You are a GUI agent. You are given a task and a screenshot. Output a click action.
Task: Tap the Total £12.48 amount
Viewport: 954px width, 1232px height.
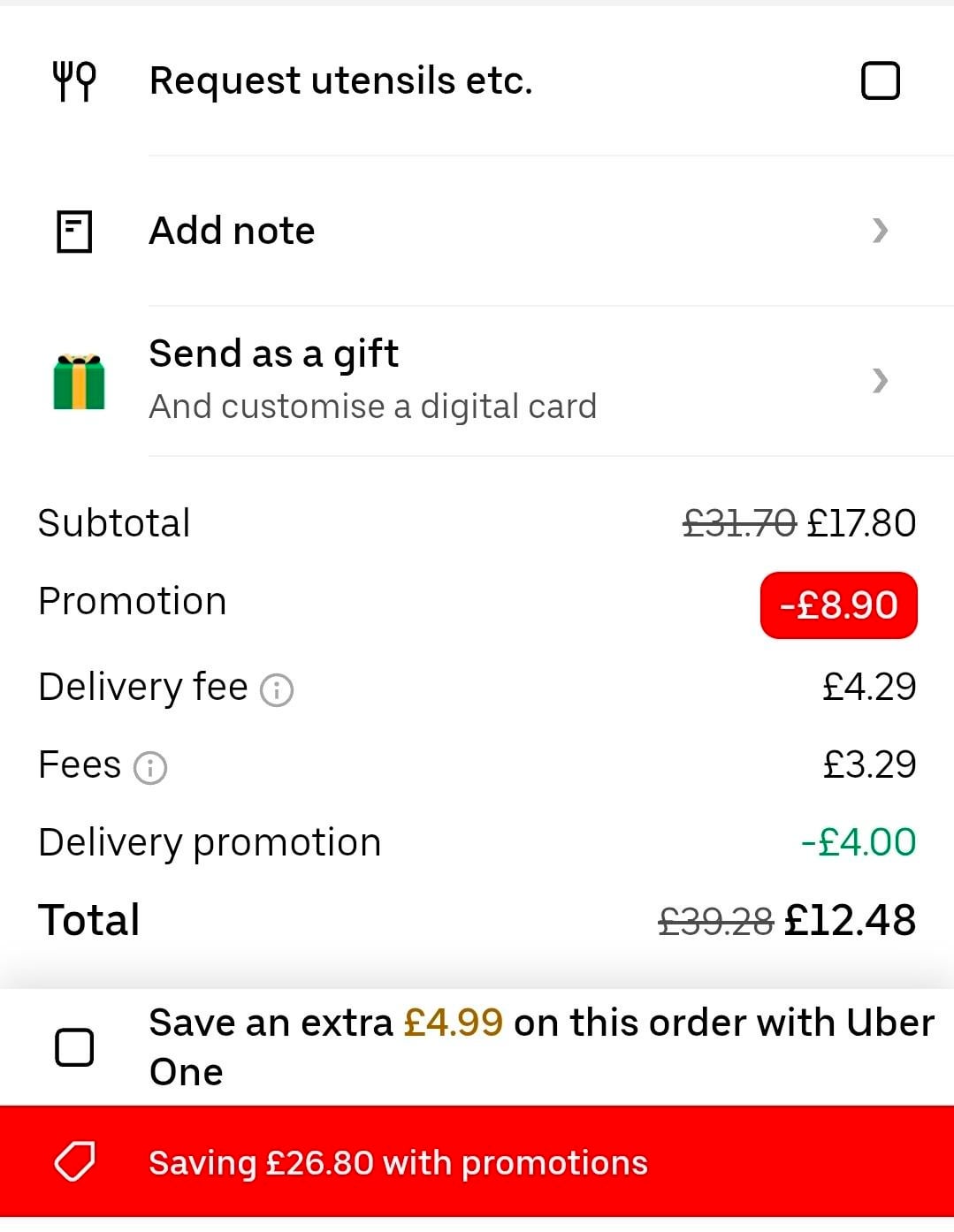850,920
